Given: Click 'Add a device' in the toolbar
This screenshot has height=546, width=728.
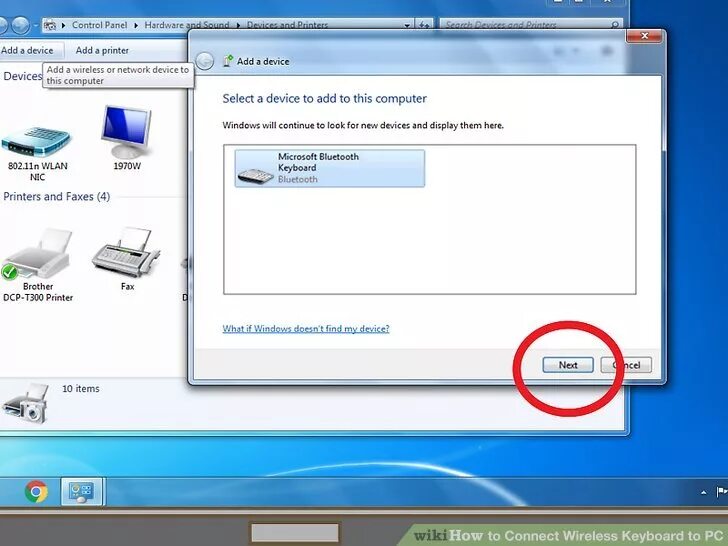Looking at the screenshot, I should [27, 50].
